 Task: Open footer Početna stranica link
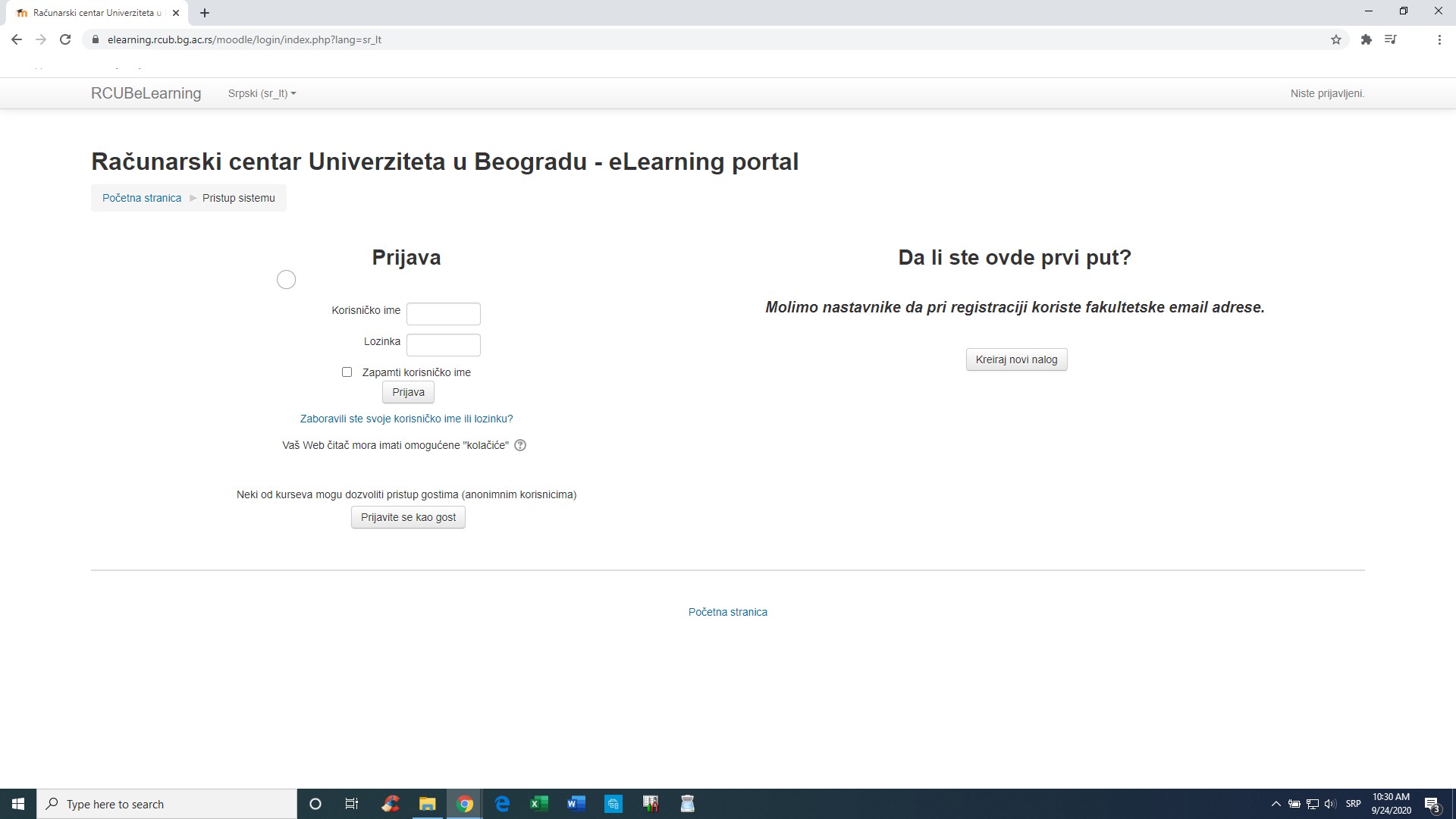pyautogui.click(x=727, y=612)
